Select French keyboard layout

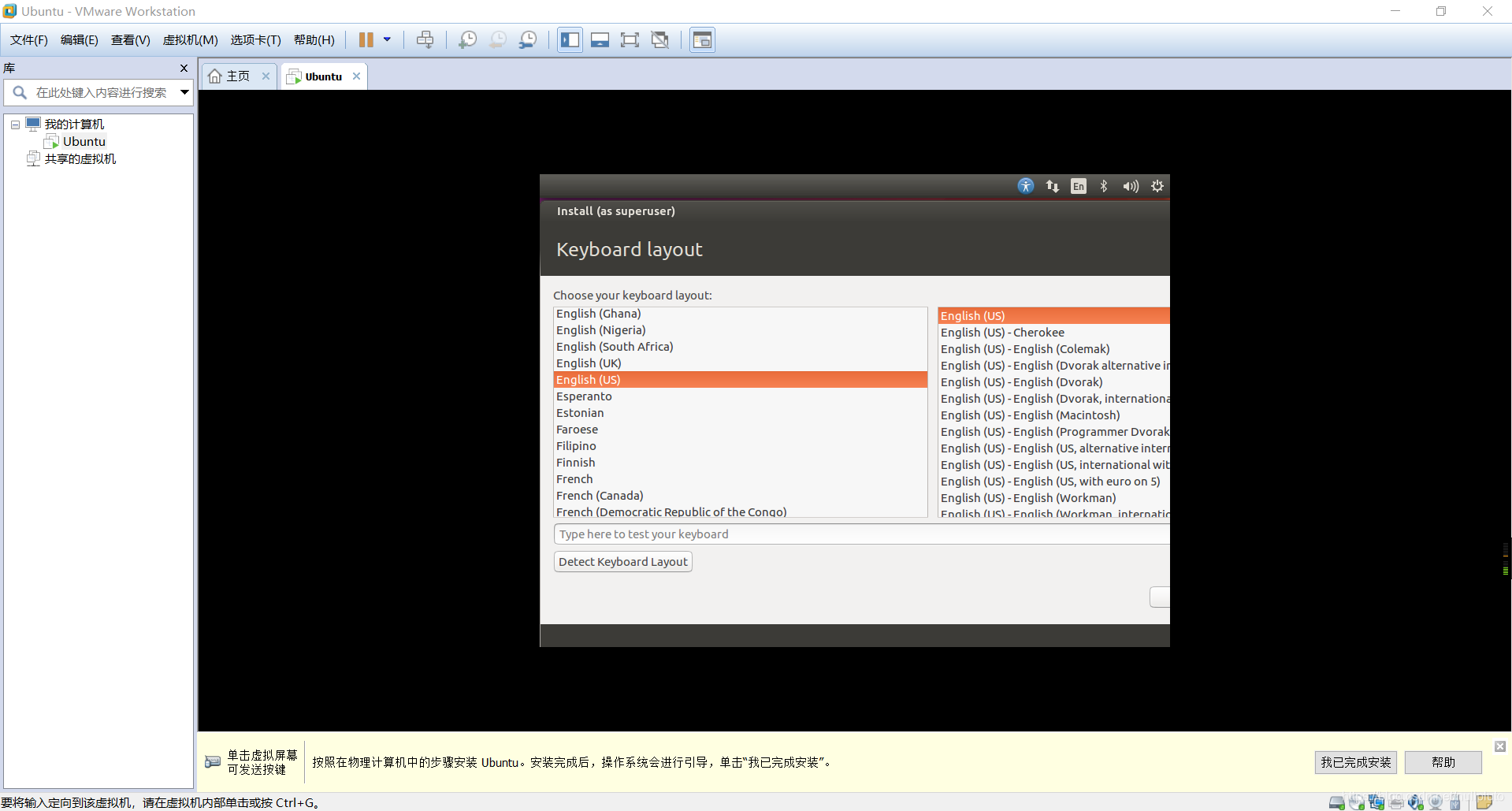click(741, 479)
